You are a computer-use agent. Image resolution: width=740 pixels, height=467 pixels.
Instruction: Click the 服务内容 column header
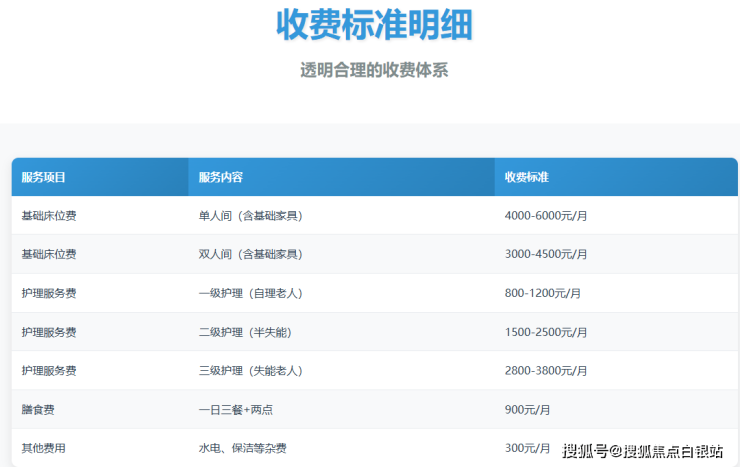click(x=221, y=177)
